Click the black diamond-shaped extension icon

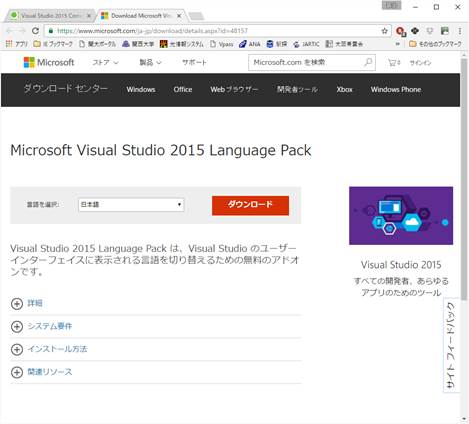point(415,31)
